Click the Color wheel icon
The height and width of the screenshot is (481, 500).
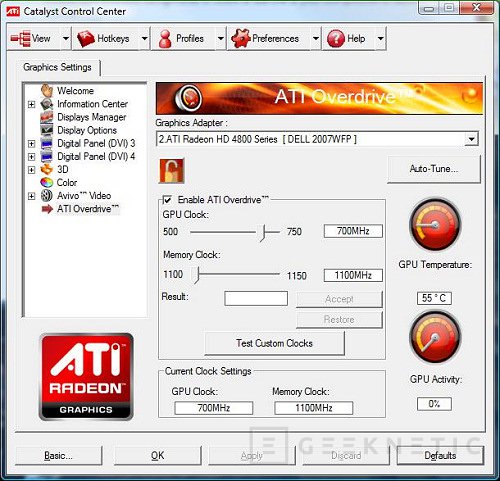[x=47, y=182]
